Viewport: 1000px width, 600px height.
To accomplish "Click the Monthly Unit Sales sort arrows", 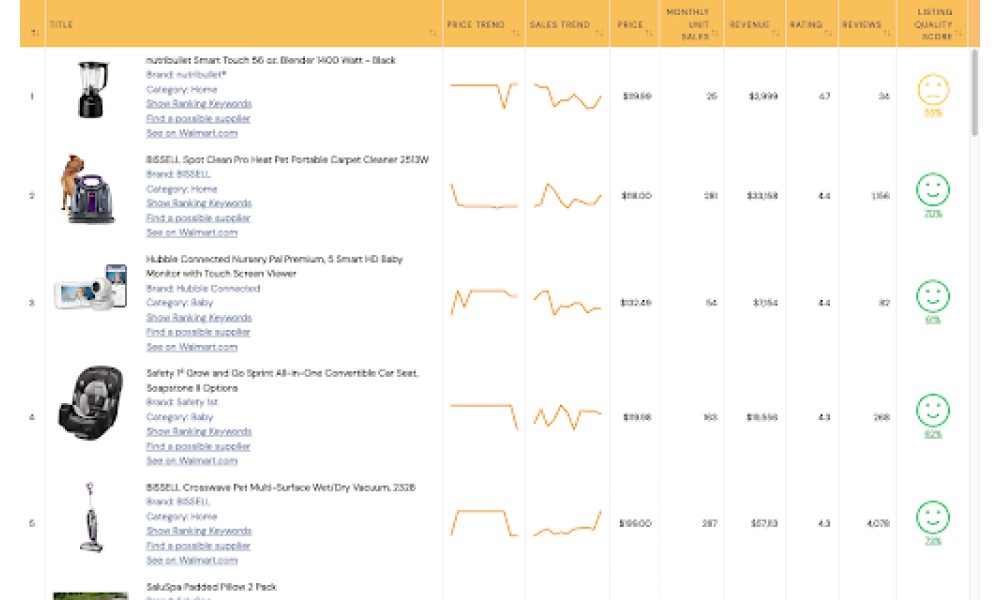I will [714, 33].
